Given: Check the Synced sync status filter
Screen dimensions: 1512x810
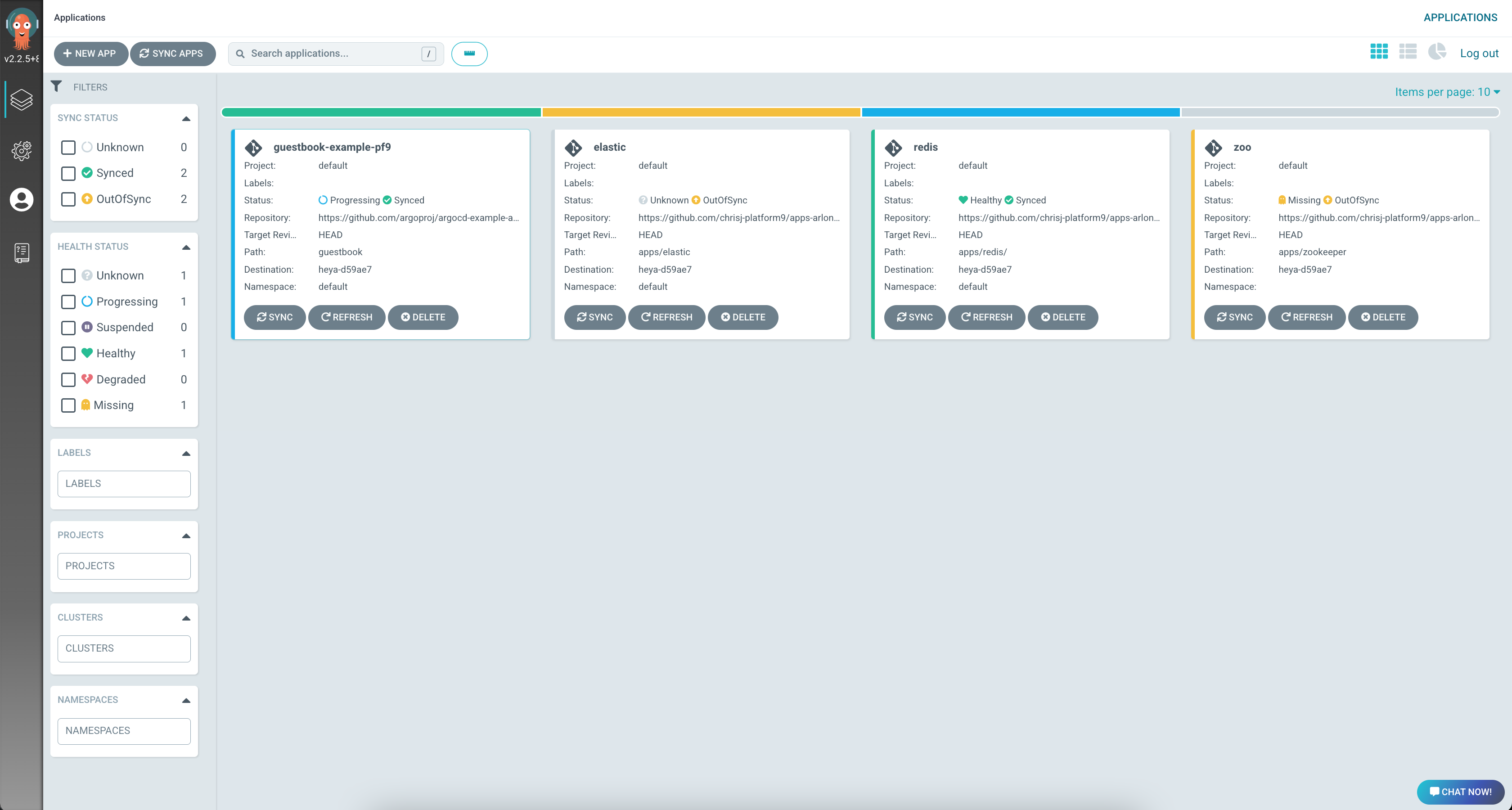Looking at the screenshot, I should pyautogui.click(x=68, y=173).
